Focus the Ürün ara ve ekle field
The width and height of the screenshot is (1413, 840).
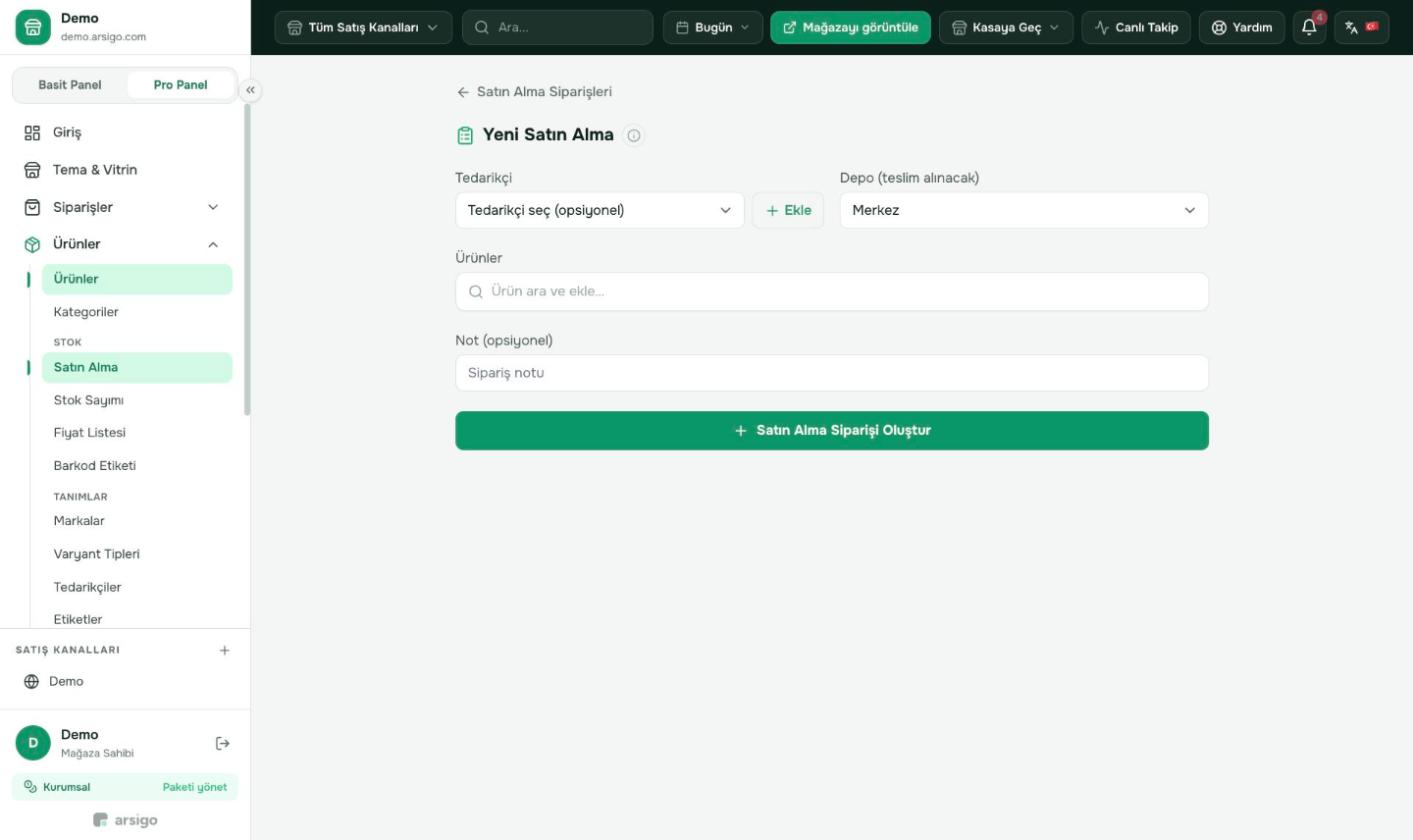pyautogui.click(x=832, y=292)
